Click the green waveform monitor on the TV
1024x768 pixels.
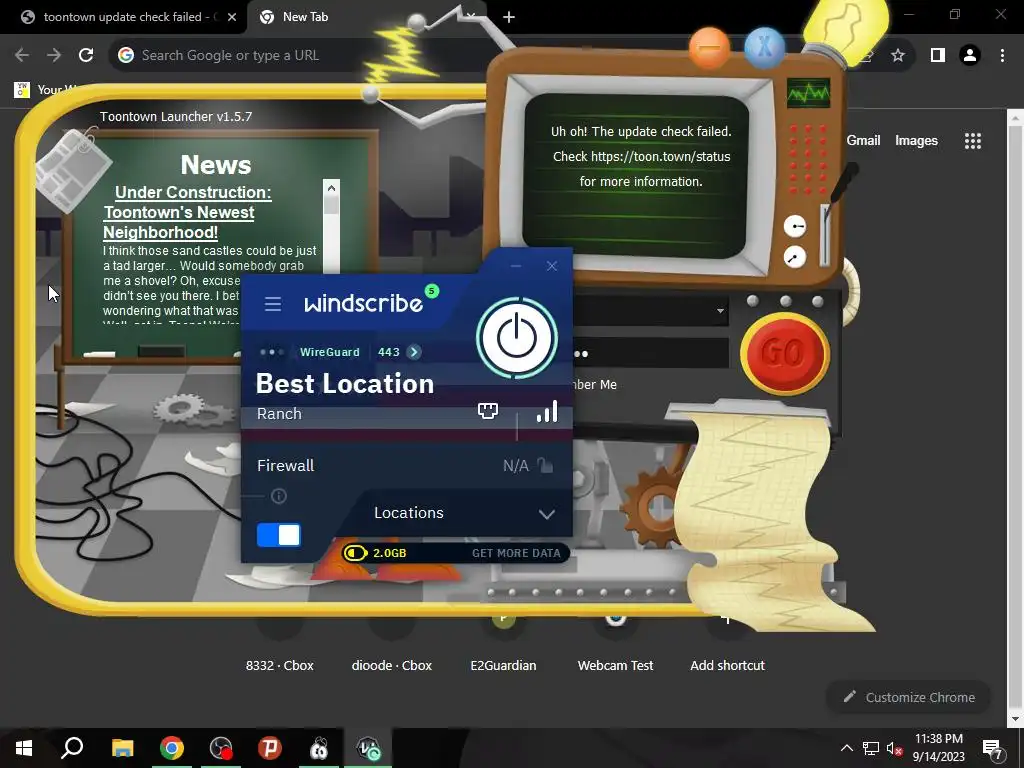[808, 93]
